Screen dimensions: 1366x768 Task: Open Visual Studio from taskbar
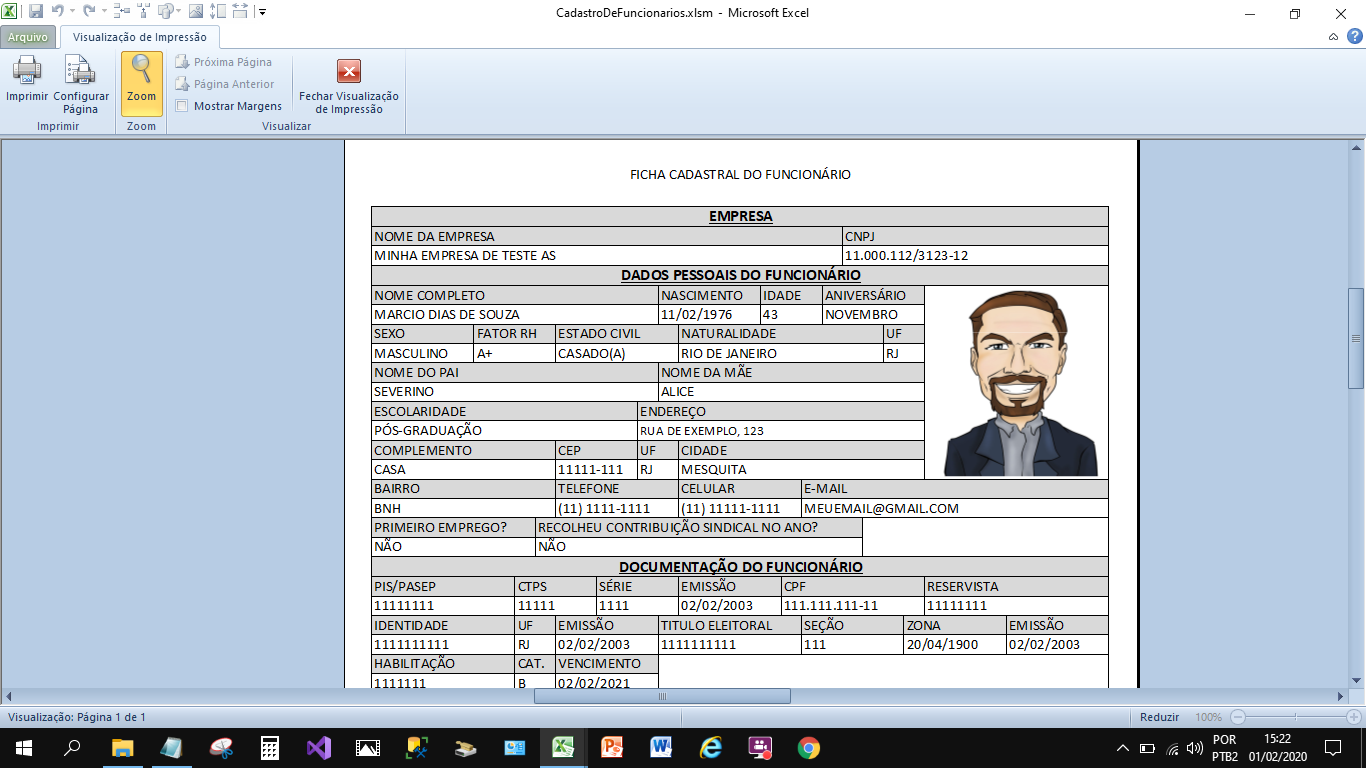click(x=319, y=748)
